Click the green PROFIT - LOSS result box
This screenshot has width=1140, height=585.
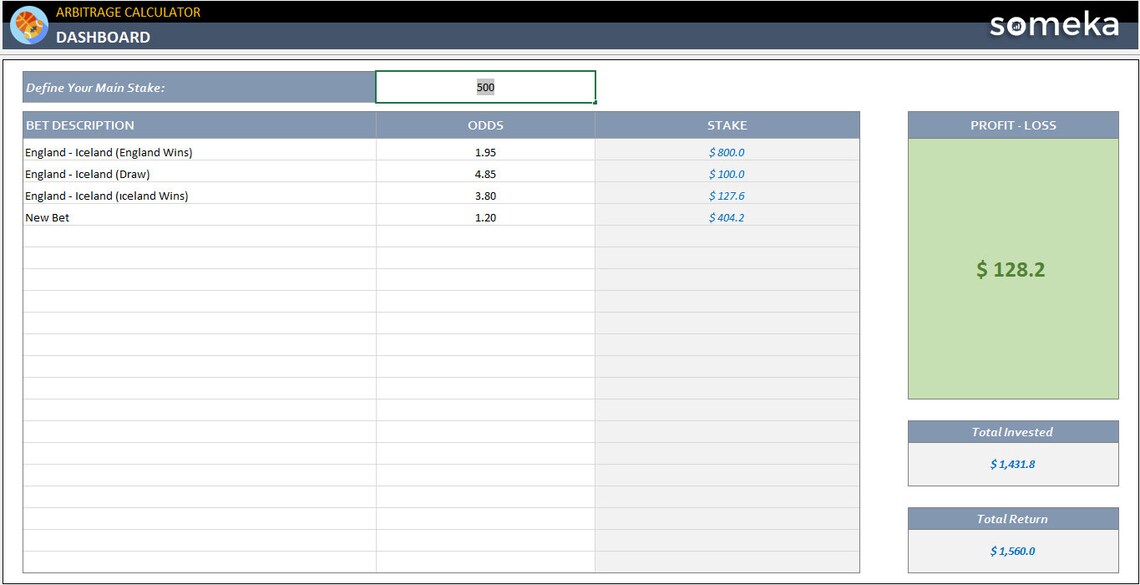[x=1012, y=268]
